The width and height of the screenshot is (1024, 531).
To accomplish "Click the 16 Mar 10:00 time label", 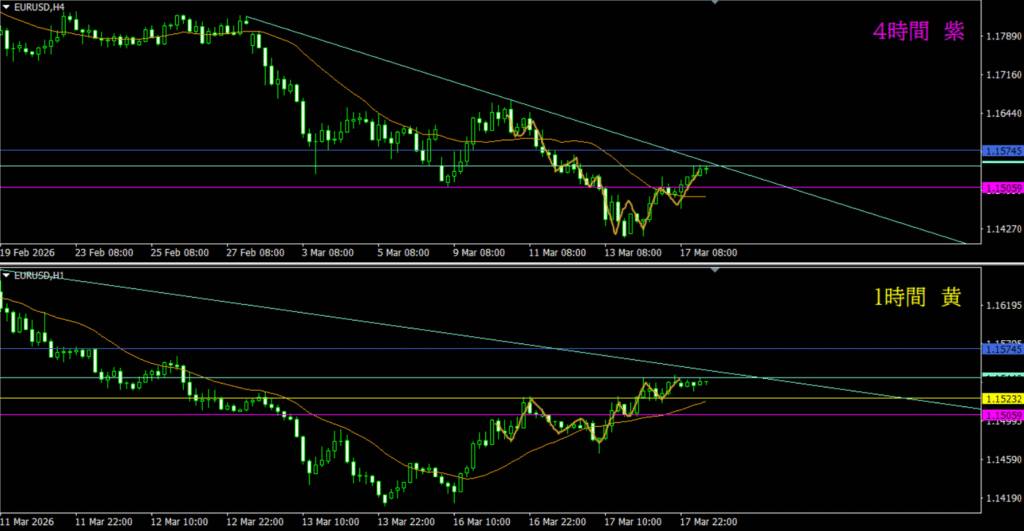I will click(481, 521).
